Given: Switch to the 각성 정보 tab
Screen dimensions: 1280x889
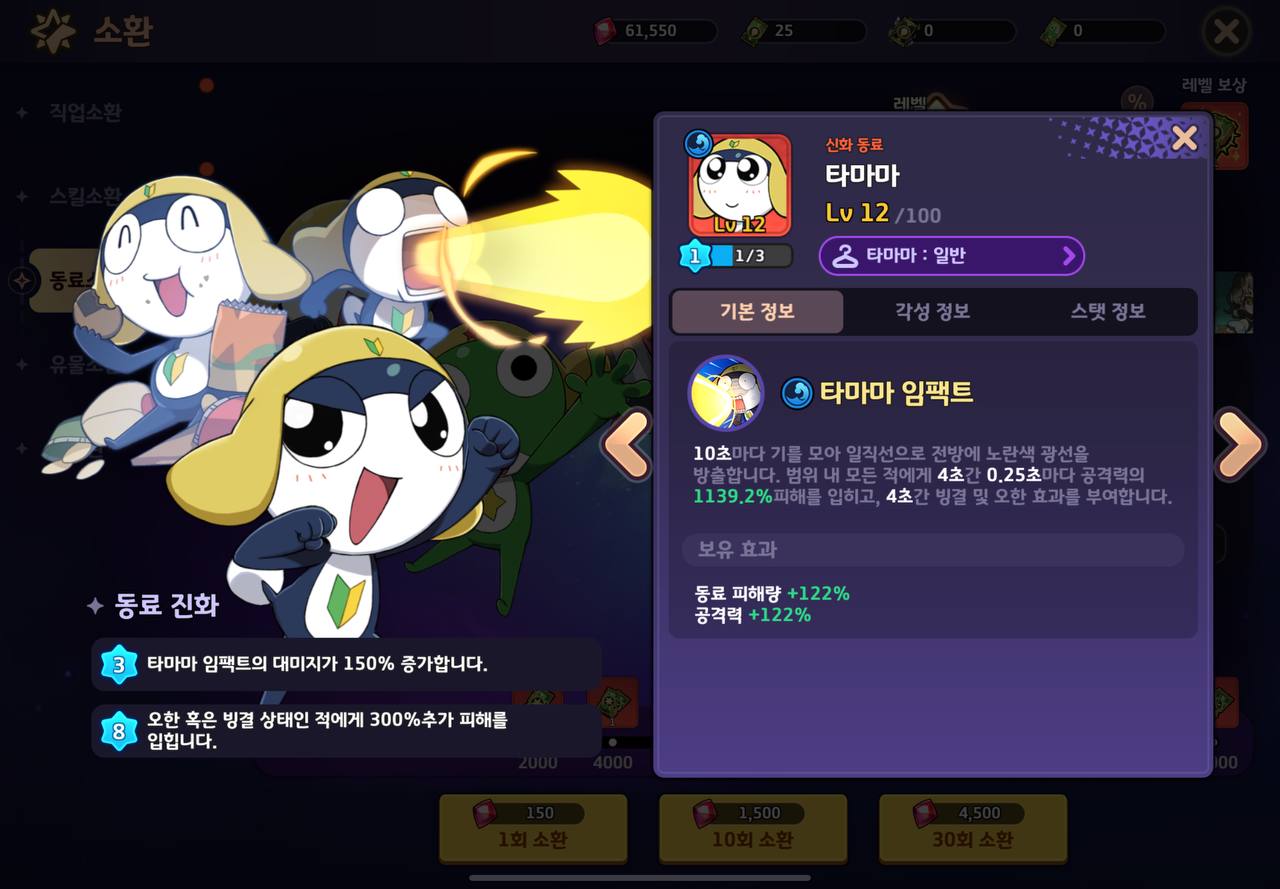Looking at the screenshot, I should click(932, 311).
